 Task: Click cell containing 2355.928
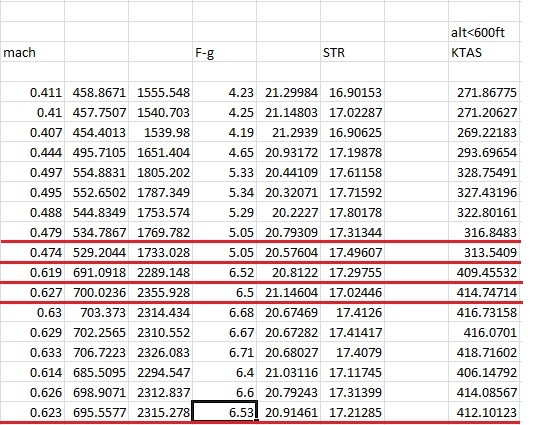pos(161,292)
